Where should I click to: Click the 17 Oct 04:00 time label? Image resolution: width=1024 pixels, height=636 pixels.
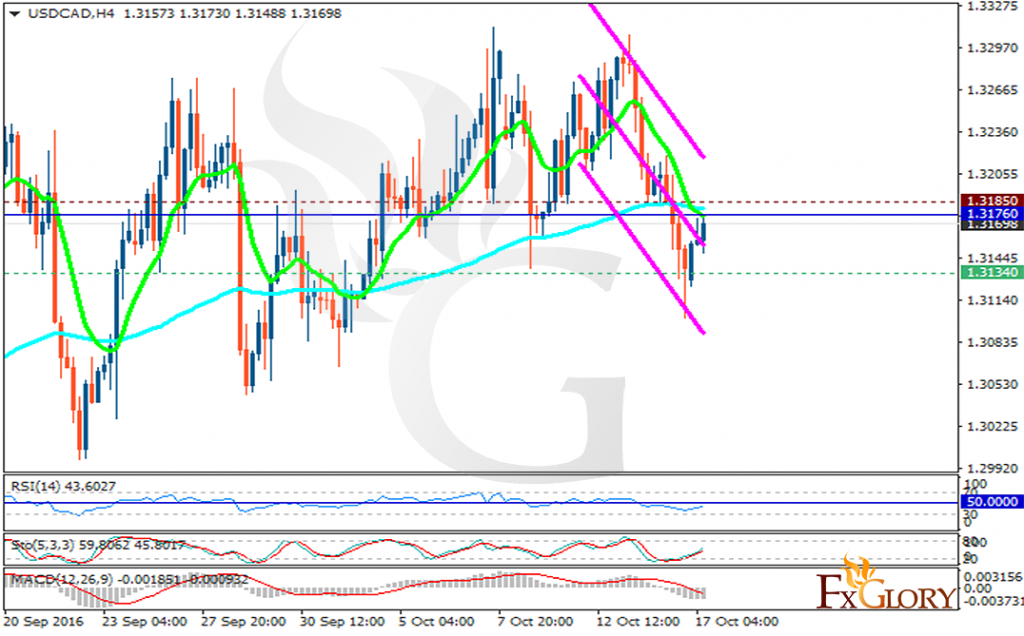(737, 622)
